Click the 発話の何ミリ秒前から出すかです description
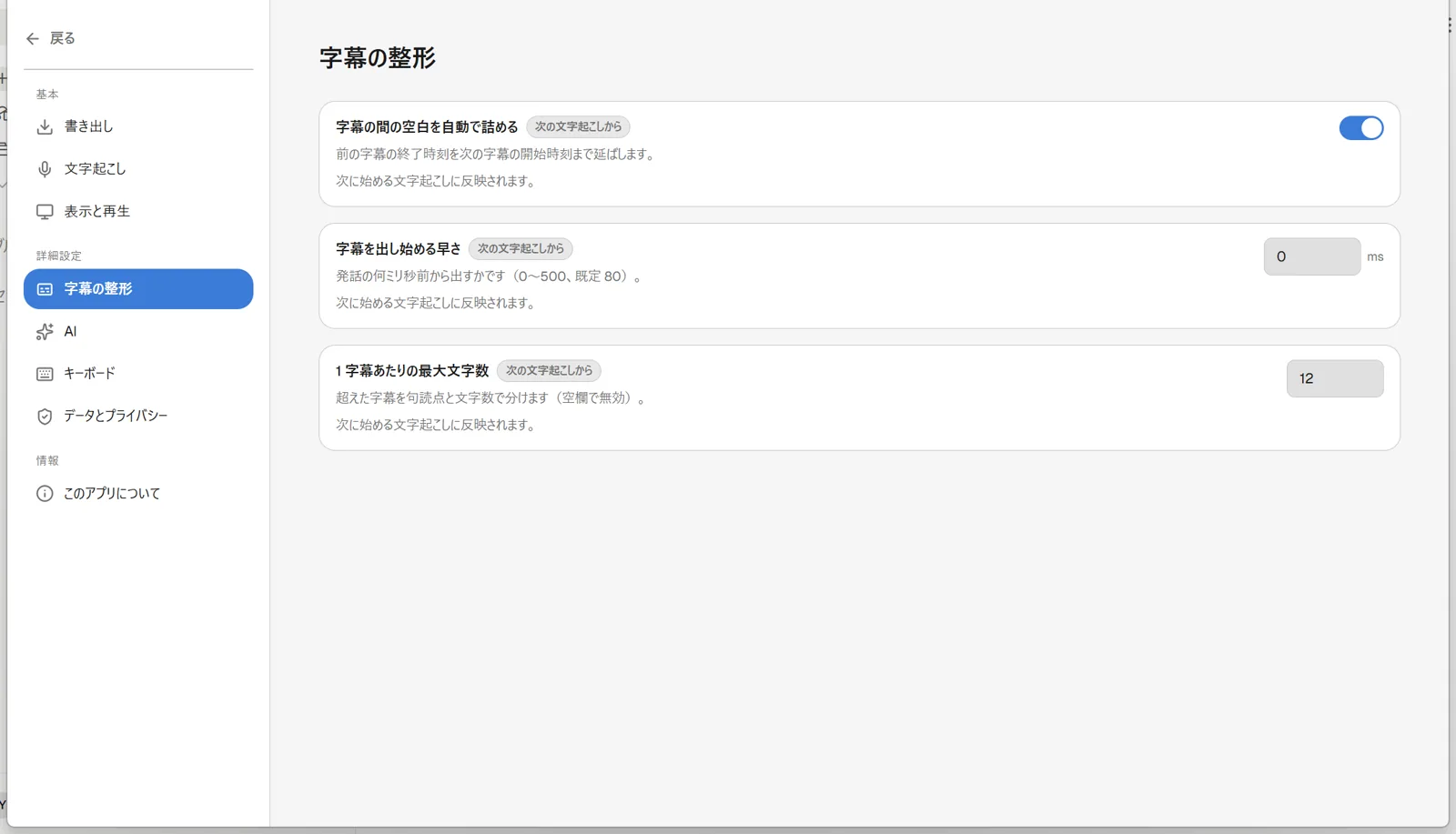The width and height of the screenshot is (1456, 834). tap(489, 276)
